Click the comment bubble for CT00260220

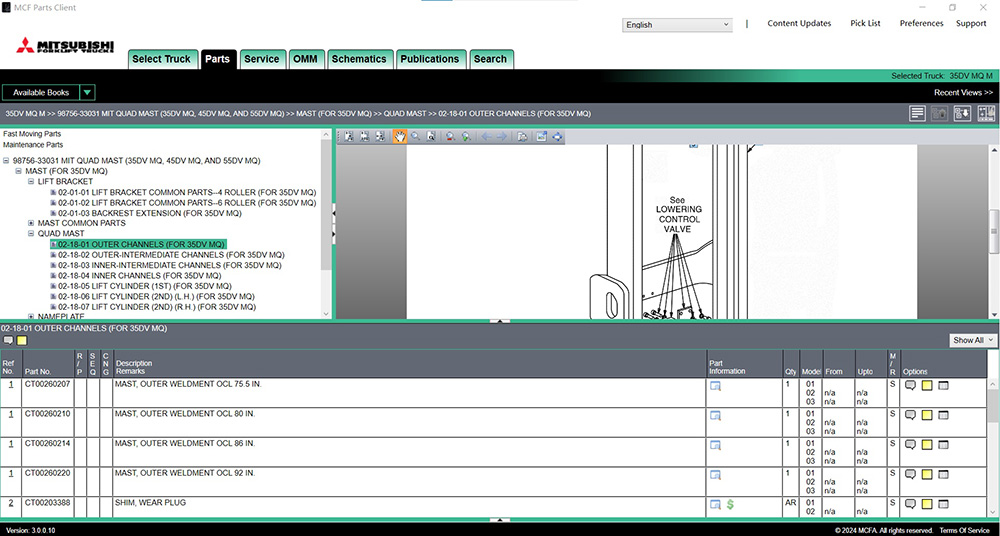pos(911,474)
